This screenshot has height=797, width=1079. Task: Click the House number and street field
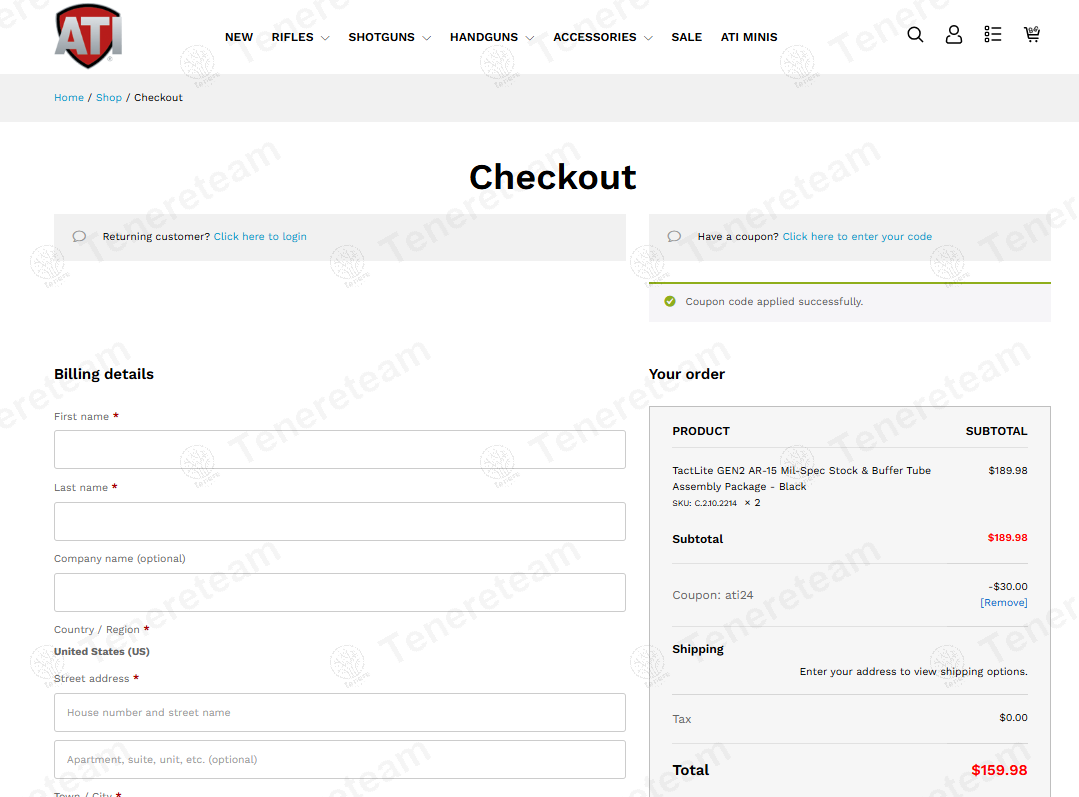(339, 713)
